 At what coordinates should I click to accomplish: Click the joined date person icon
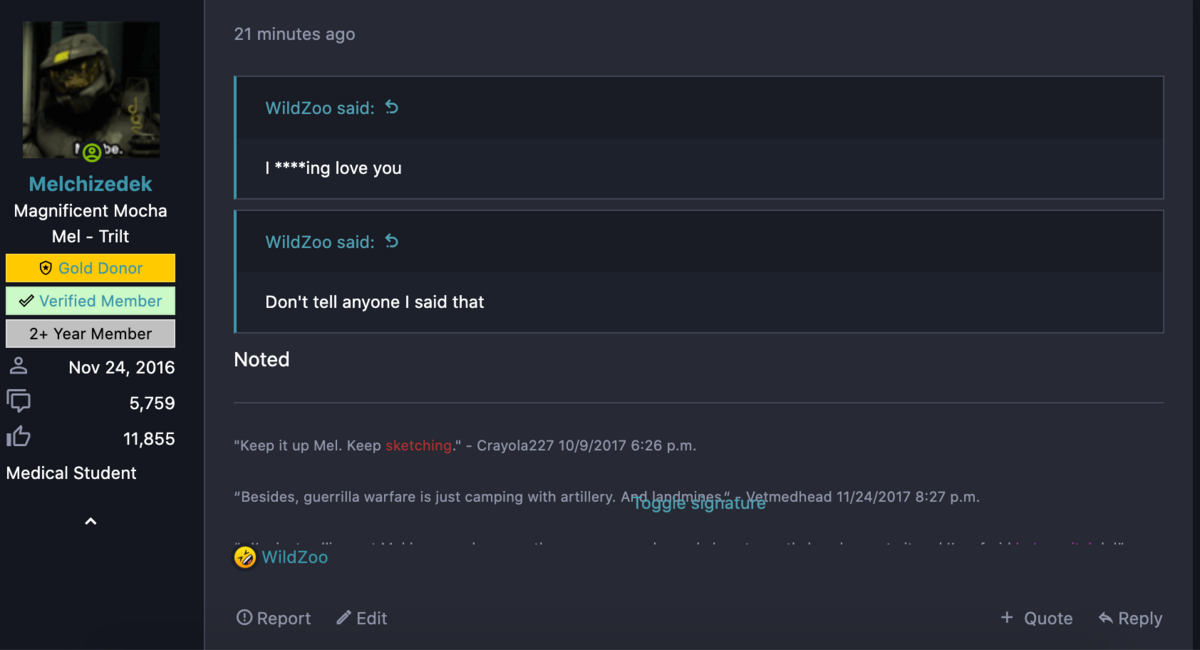coord(18,366)
